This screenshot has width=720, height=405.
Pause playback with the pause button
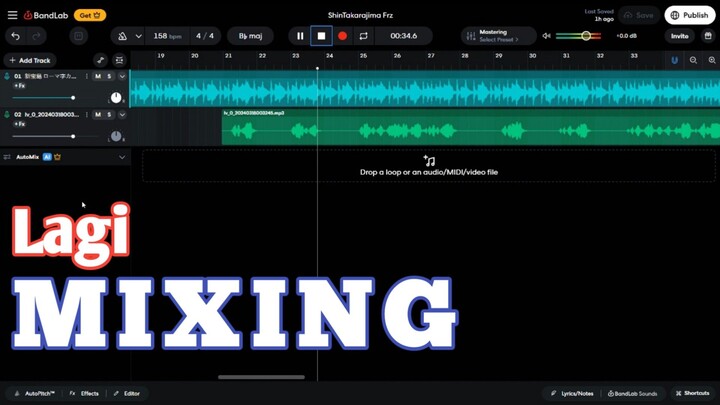(300, 36)
